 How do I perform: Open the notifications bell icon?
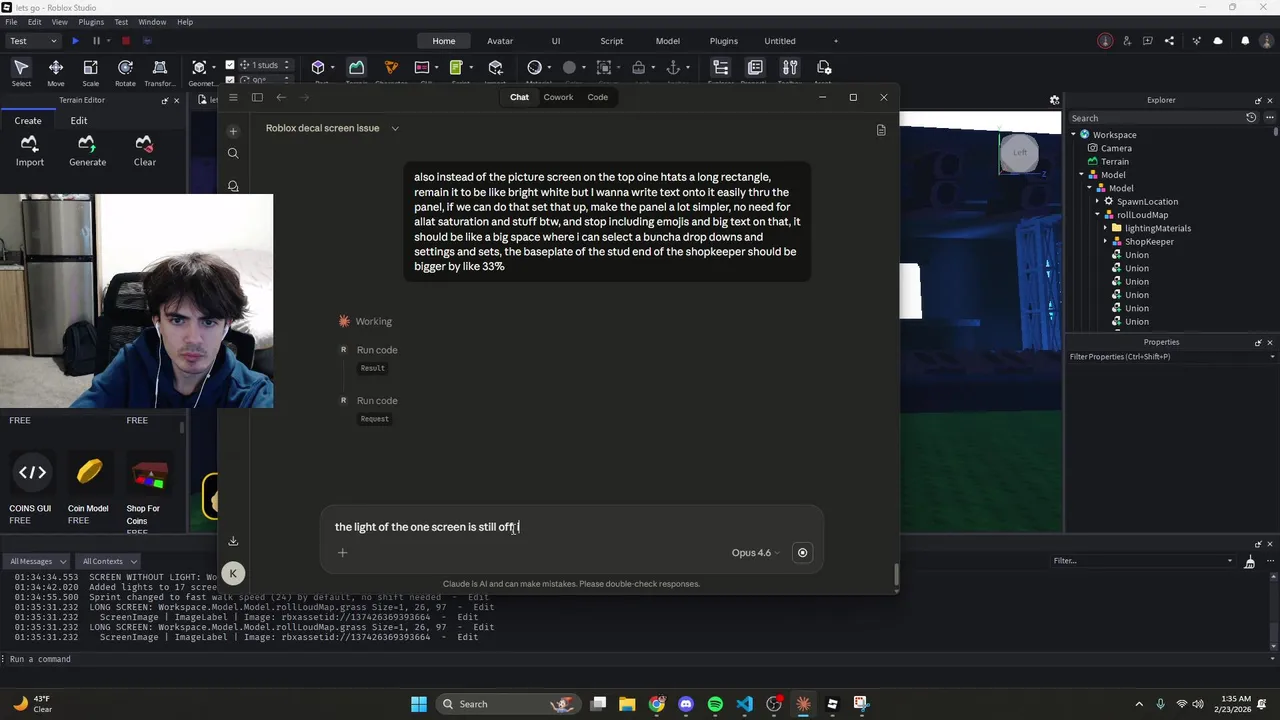1245,41
